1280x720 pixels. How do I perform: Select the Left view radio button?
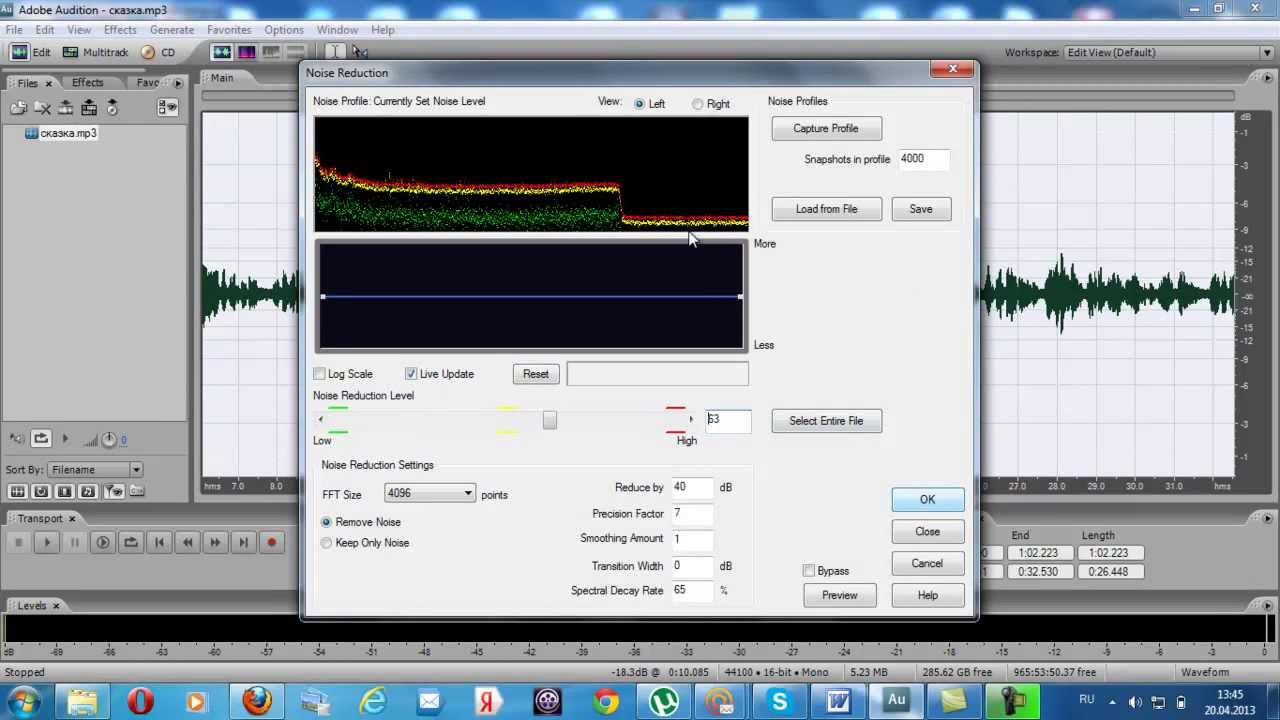point(639,104)
